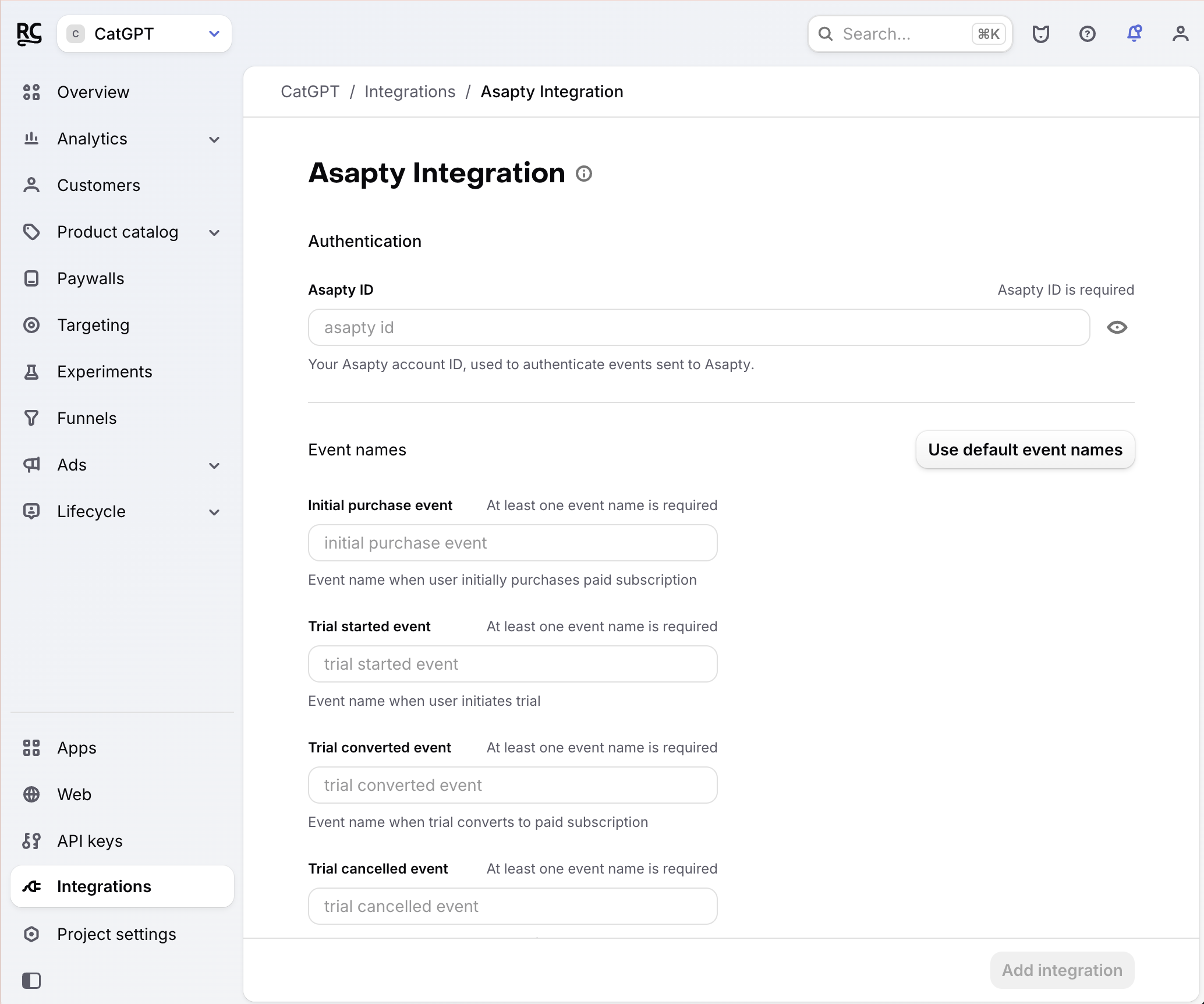1204x1004 pixels.
Task: Click the Web label in the sidebar
Action: coord(74,794)
